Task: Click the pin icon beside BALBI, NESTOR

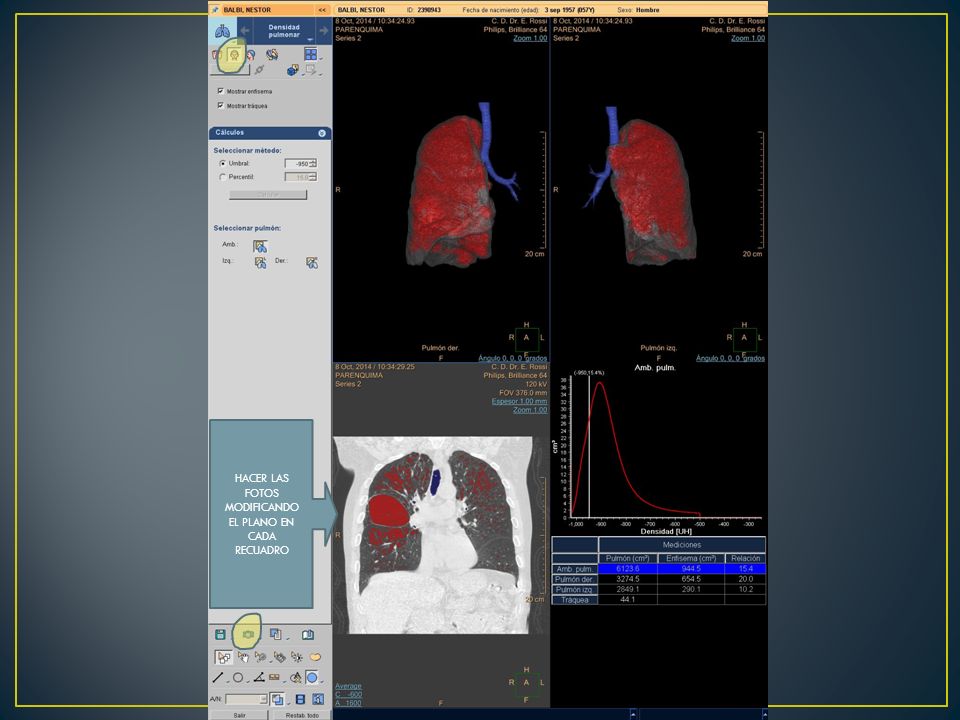Action: click(216, 10)
